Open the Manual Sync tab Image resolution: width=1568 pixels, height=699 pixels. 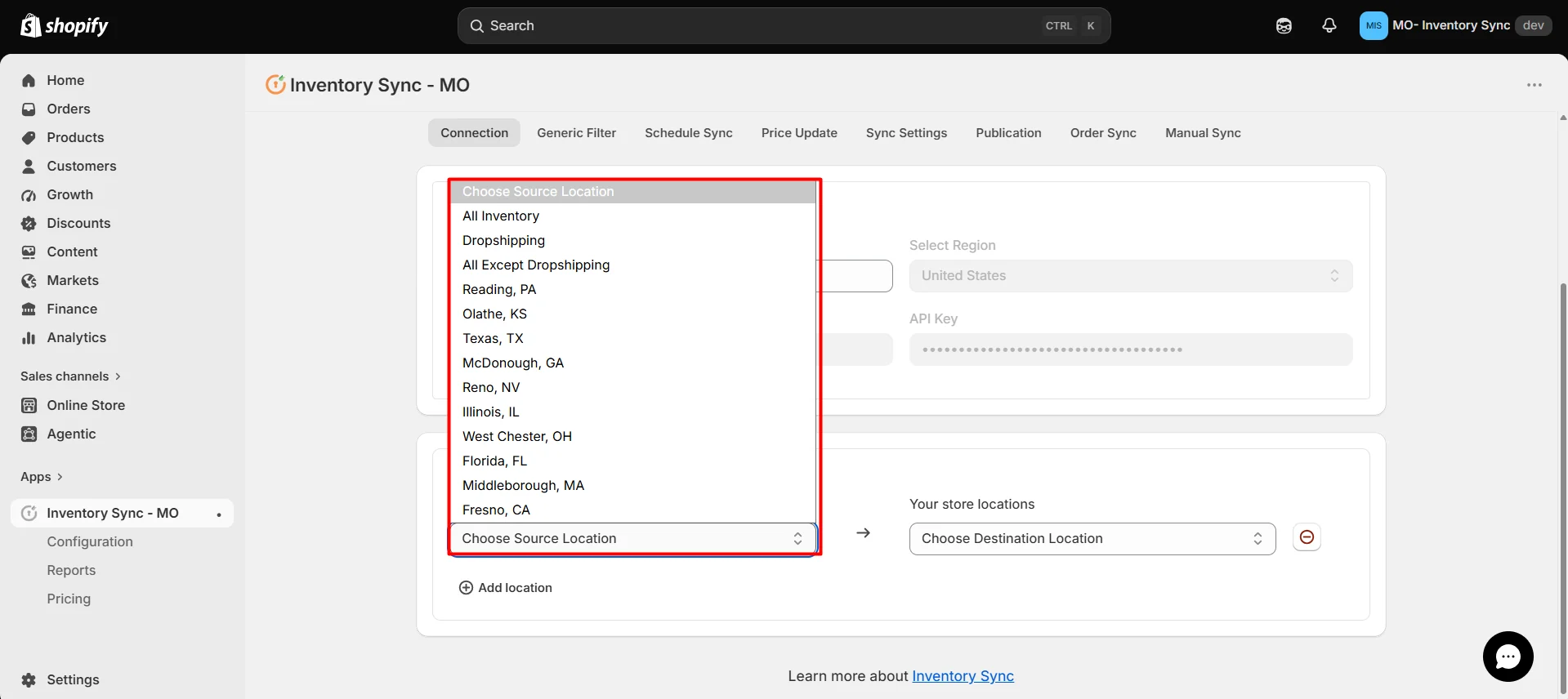click(1203, 133)
